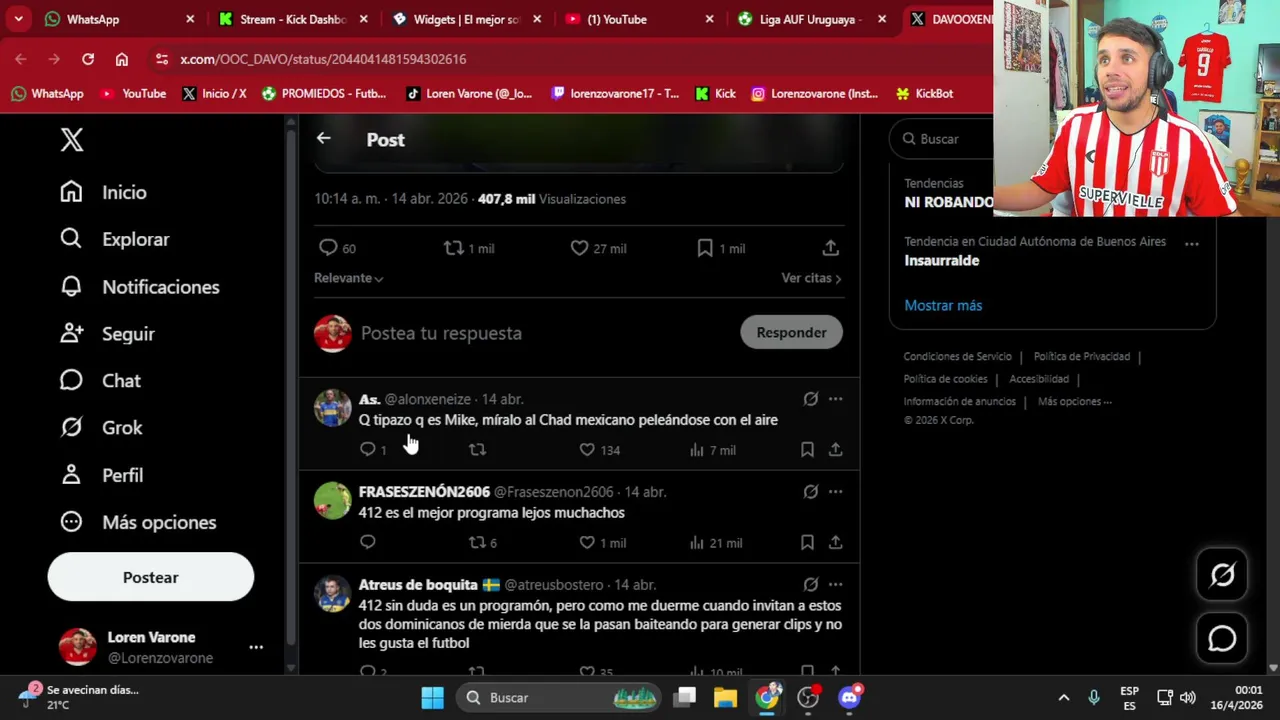This screenshot has width=1280, height=720.
Task: Open the Windows Start menu
Action: click(432, 697)
